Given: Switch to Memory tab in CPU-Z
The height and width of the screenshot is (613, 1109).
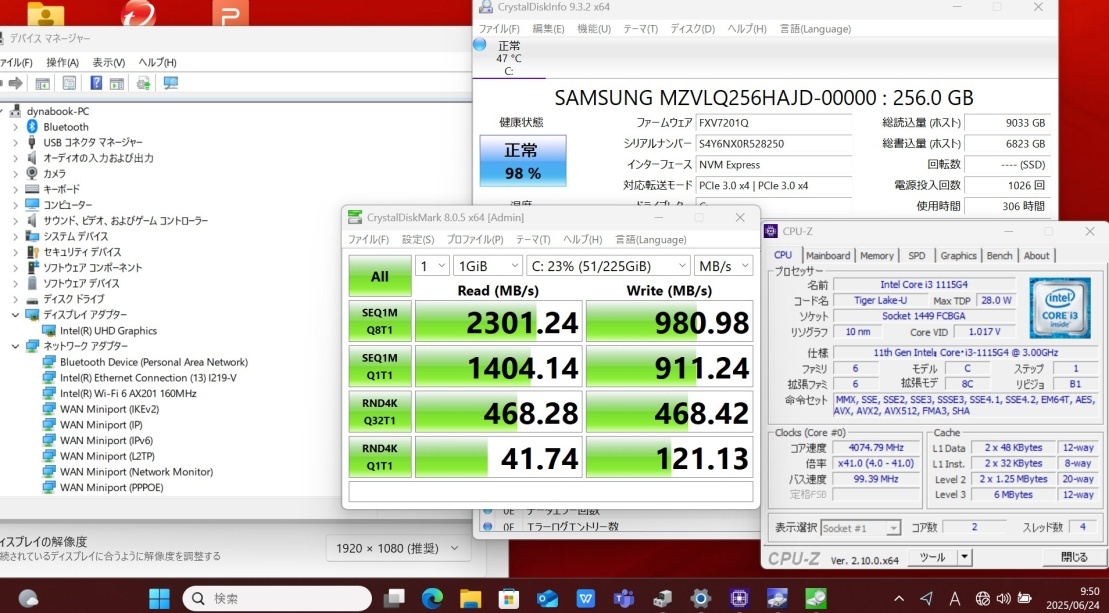Looking at the screenshot, I should click(x=876, y=255).
